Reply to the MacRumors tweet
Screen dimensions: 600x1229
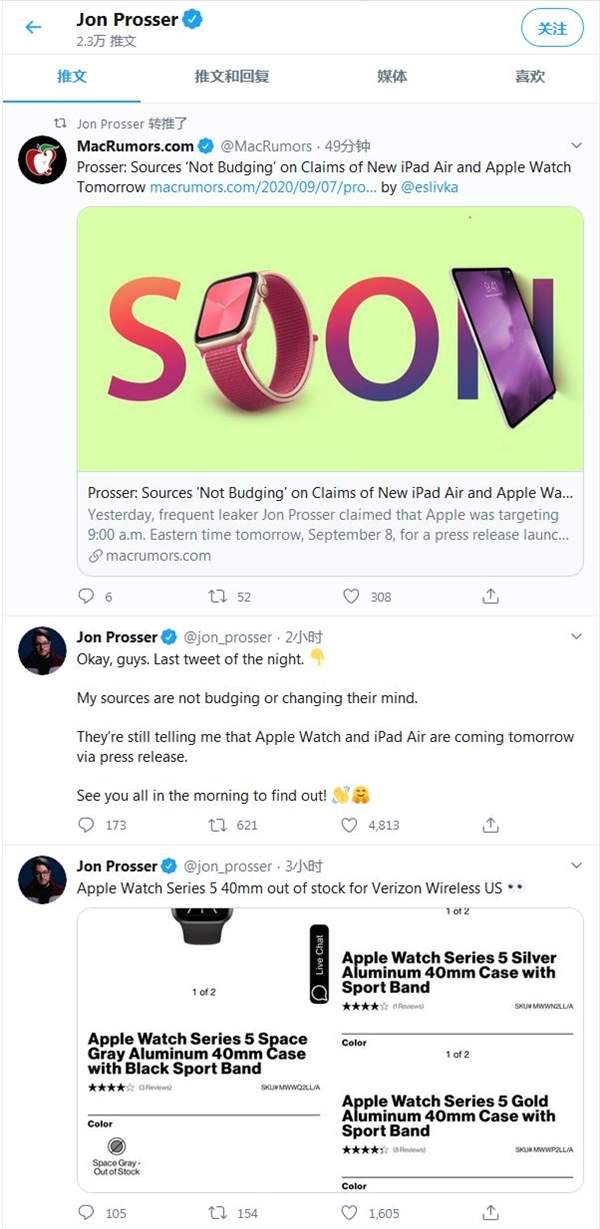86,596
